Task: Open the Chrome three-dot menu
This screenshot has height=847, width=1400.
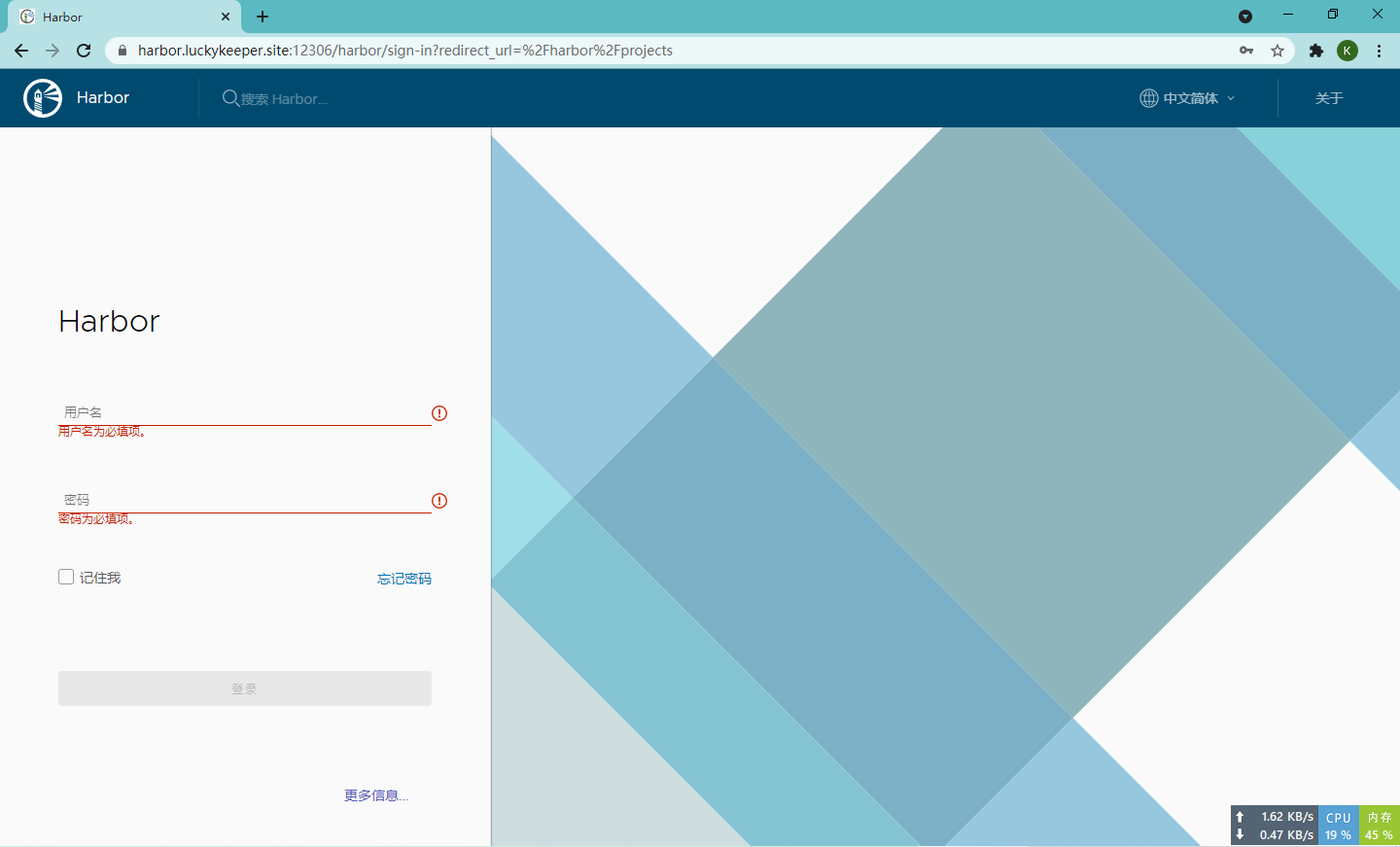Action: click(1379, 50)
